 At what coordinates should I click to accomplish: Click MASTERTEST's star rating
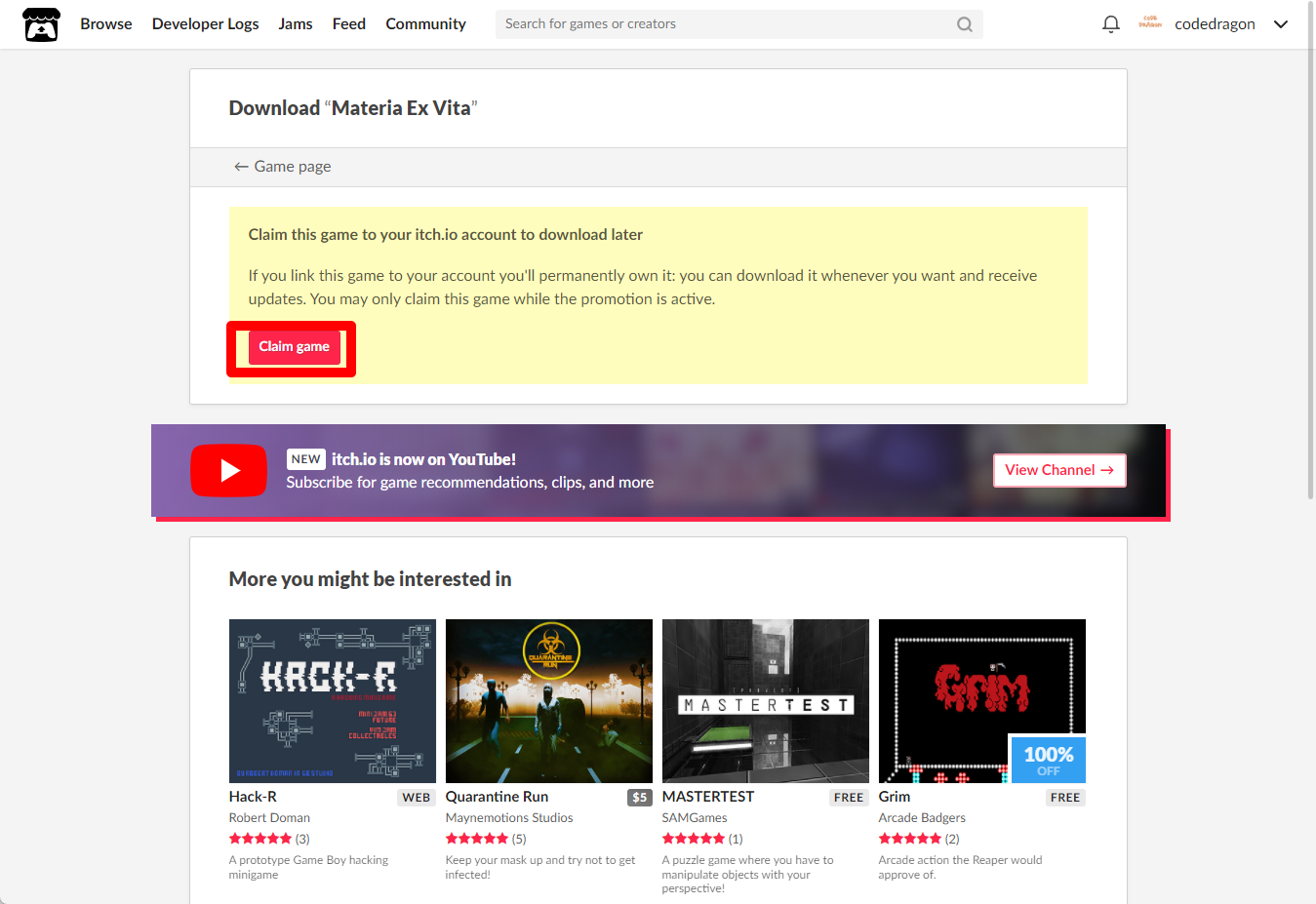694,839
